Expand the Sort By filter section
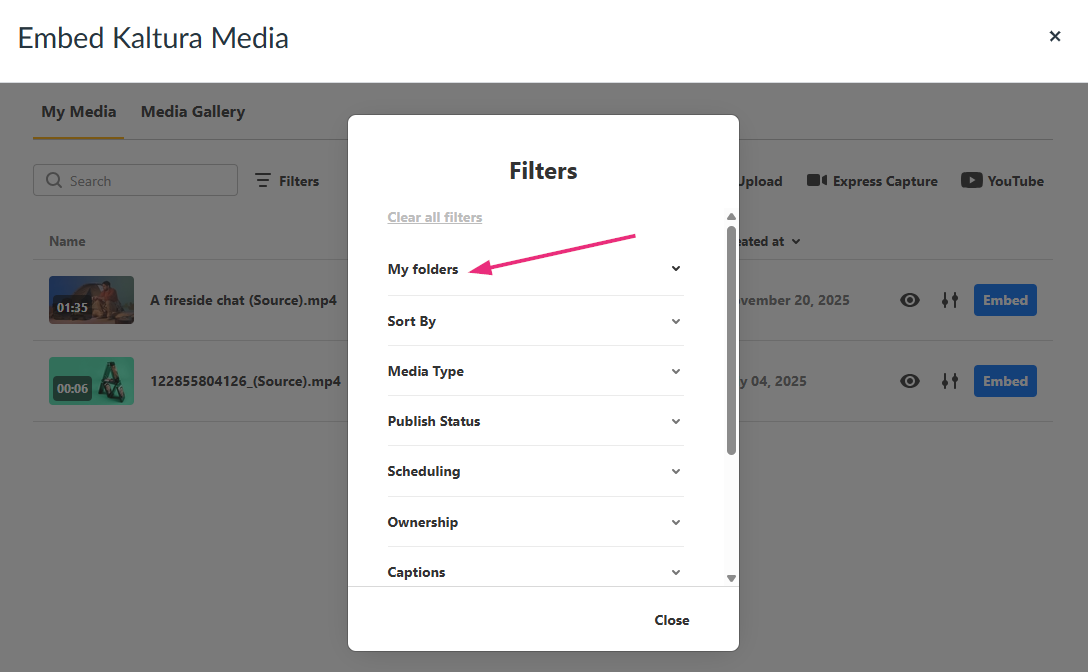The width and height of the screenshot is (1088, 672). [676, 322]
